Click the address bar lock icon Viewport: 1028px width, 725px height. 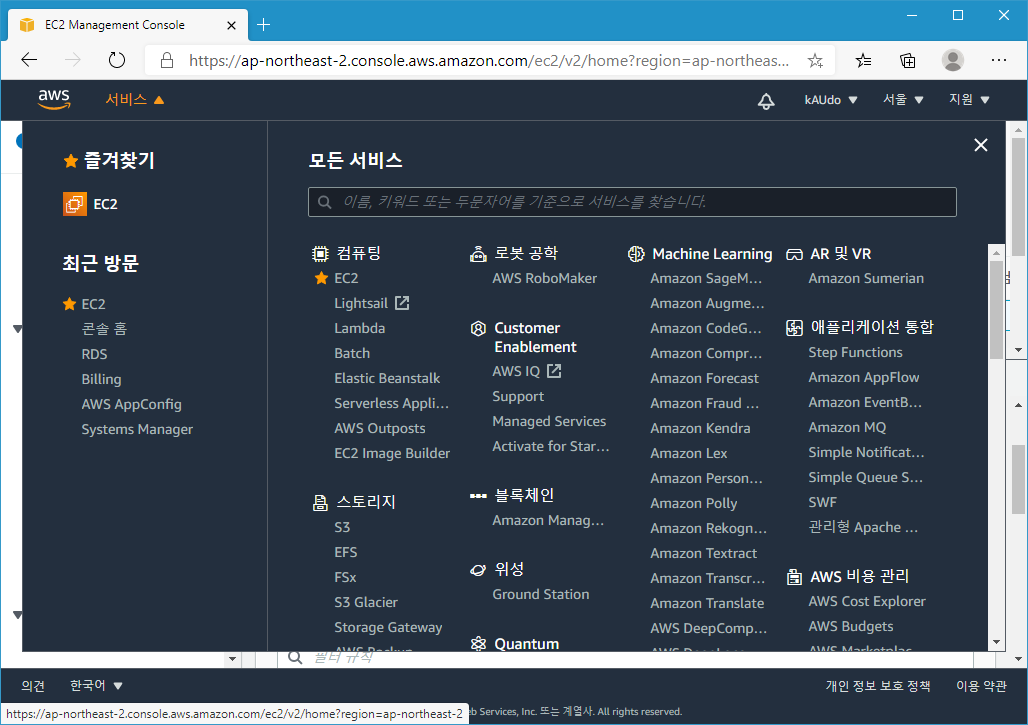pyautogui.click(x=167, y=60)
